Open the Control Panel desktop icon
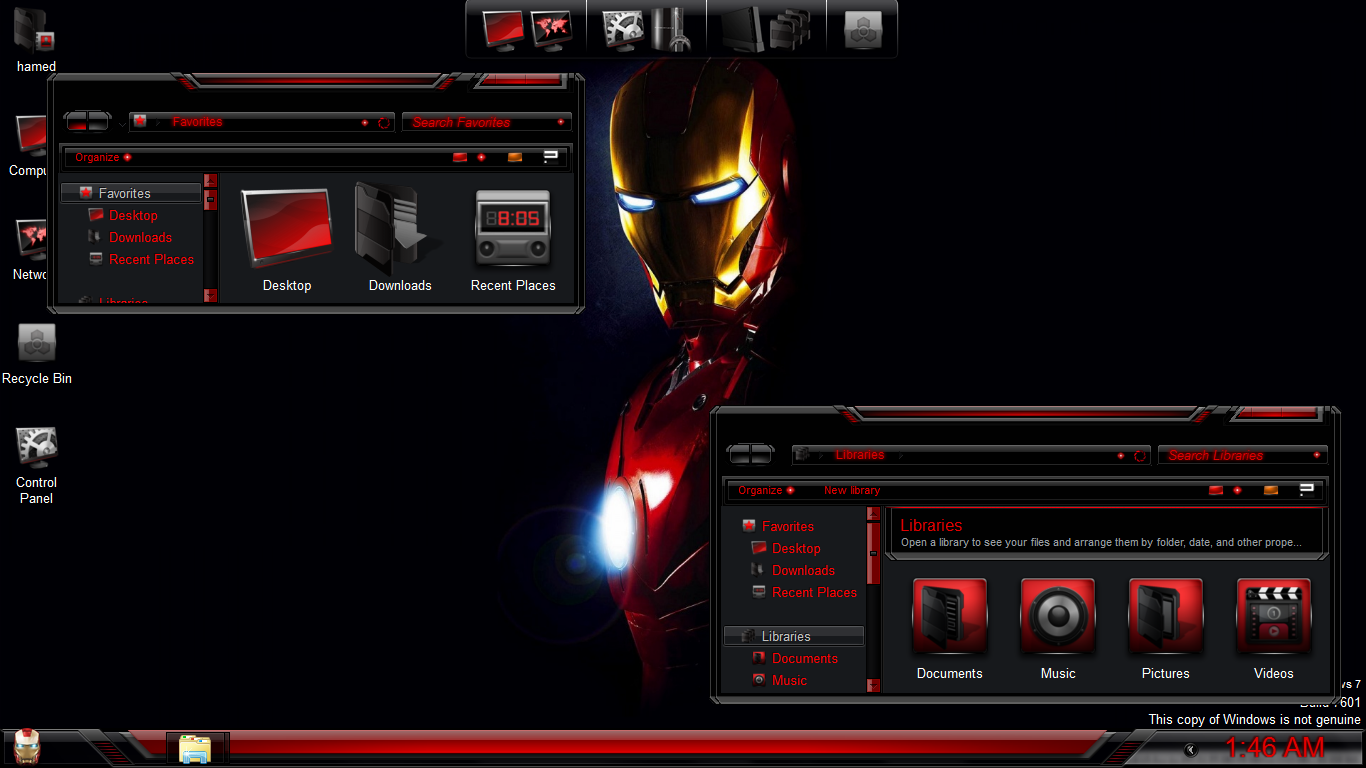Screen dimensions: 1366x768 (37, 465)
